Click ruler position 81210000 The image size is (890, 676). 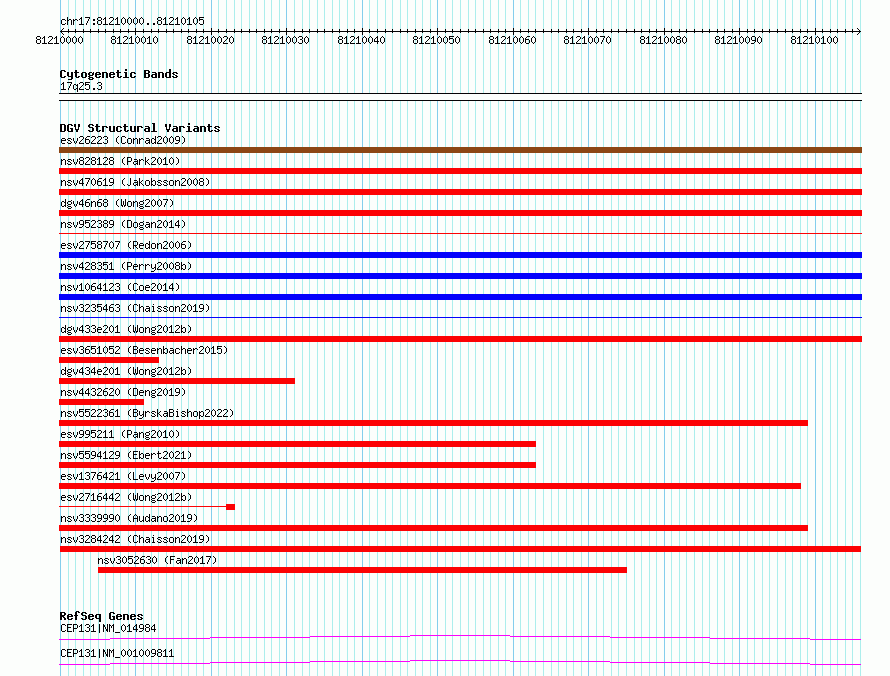(x=60, y=40)
